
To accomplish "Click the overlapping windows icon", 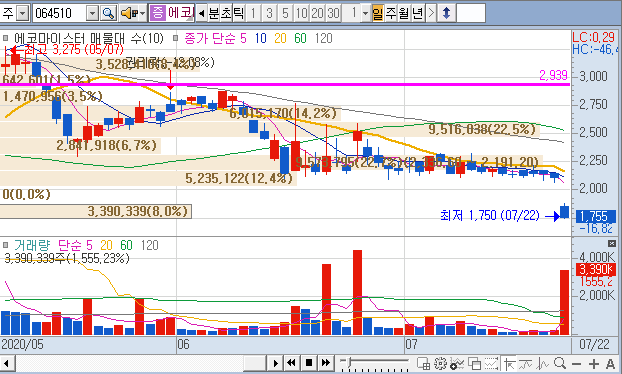I will pos(474,363).
